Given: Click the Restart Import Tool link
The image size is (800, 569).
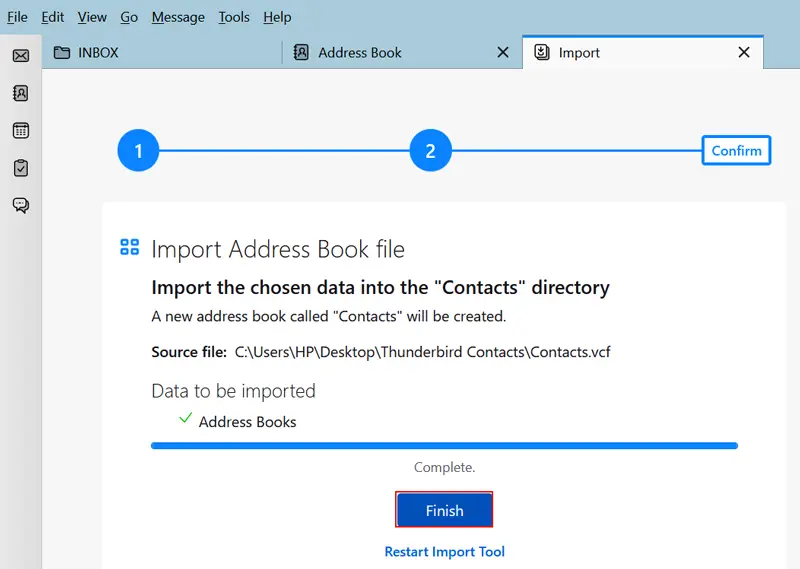Looking at the screenshot, I should [x=444, y=552].
